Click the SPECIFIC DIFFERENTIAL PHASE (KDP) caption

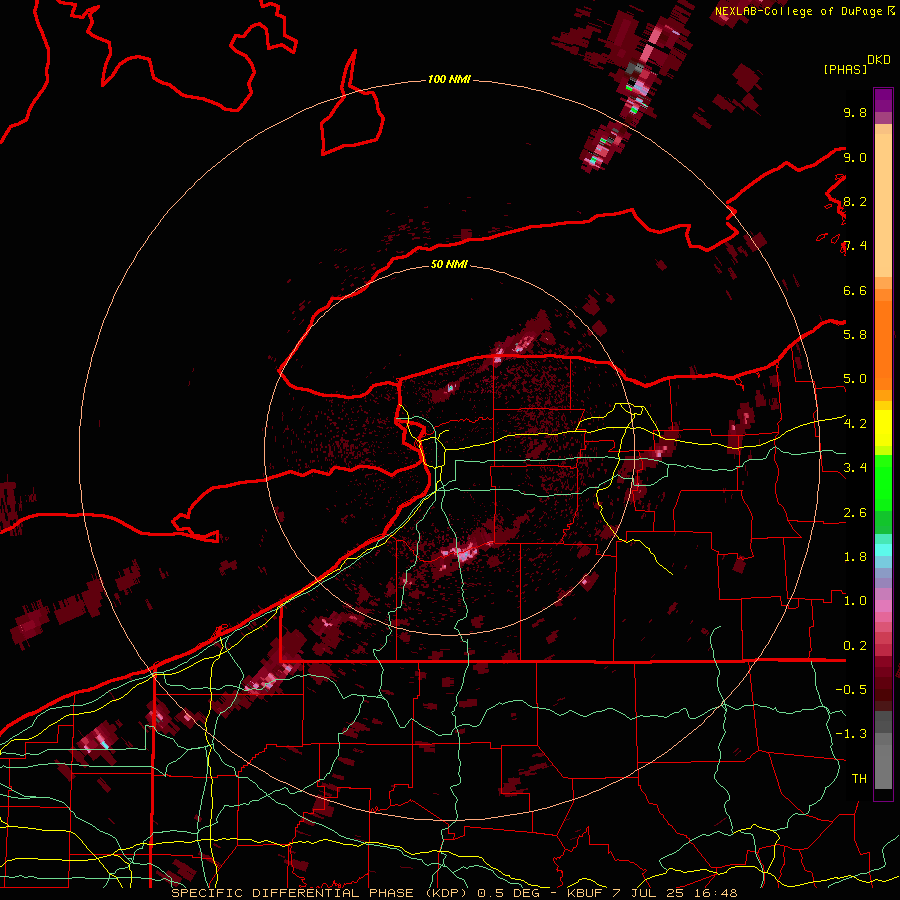tap(324, 893)
